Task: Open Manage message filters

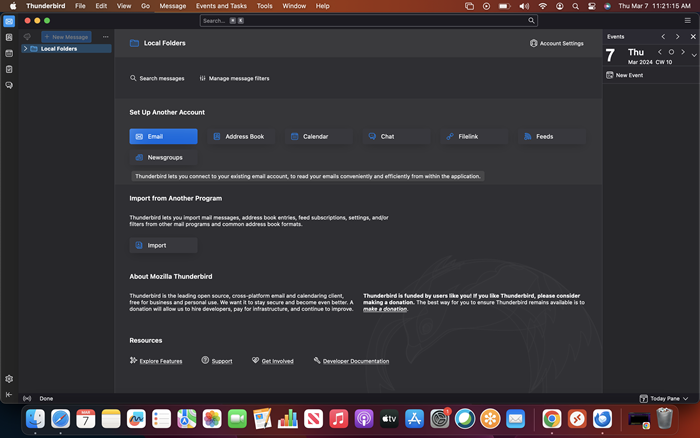Action: 234,78
